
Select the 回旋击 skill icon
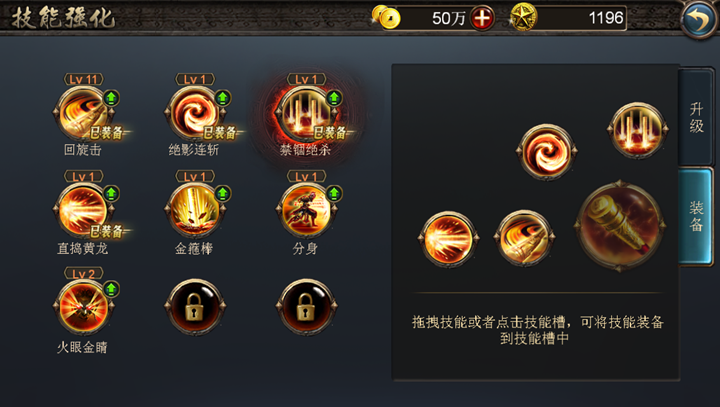click(84, 113)
